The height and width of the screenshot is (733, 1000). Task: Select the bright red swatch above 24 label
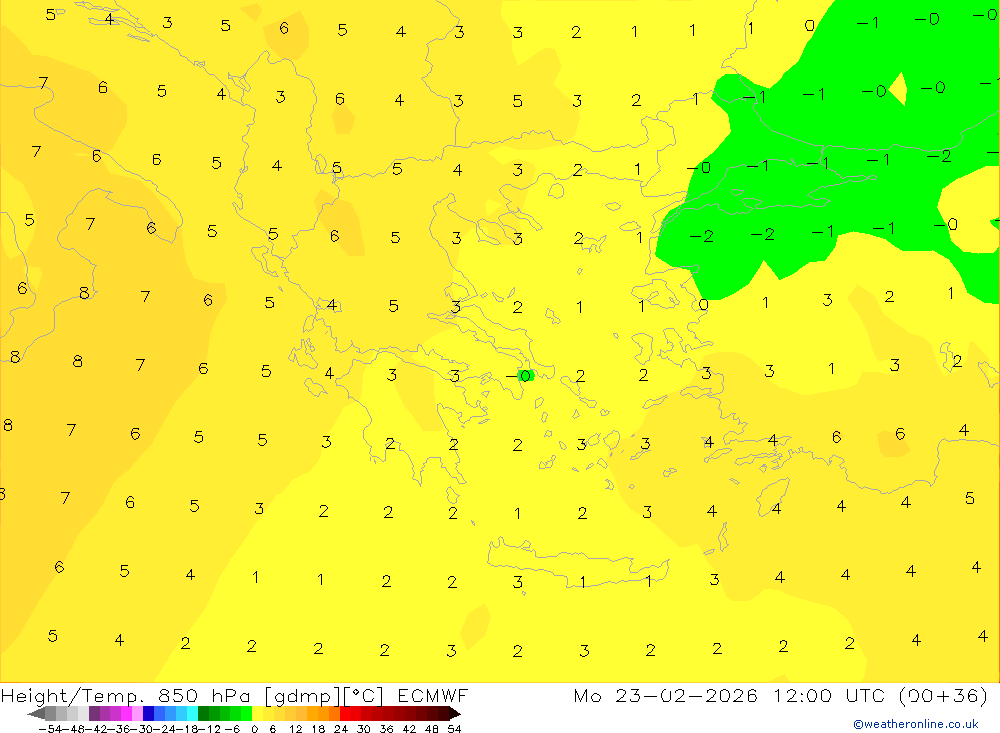tap(345, 713)
